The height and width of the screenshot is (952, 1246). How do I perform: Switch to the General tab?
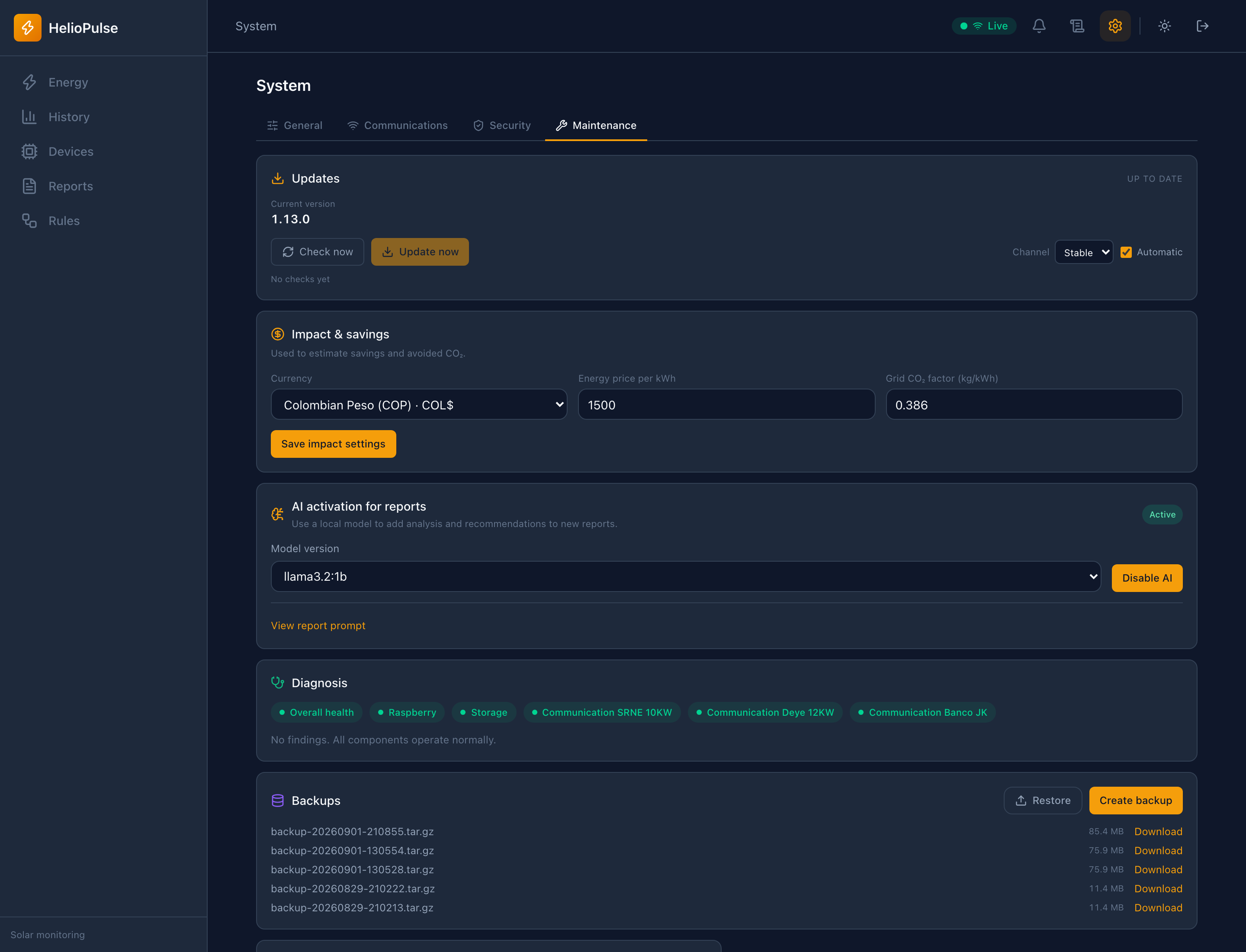coord(295,125)
